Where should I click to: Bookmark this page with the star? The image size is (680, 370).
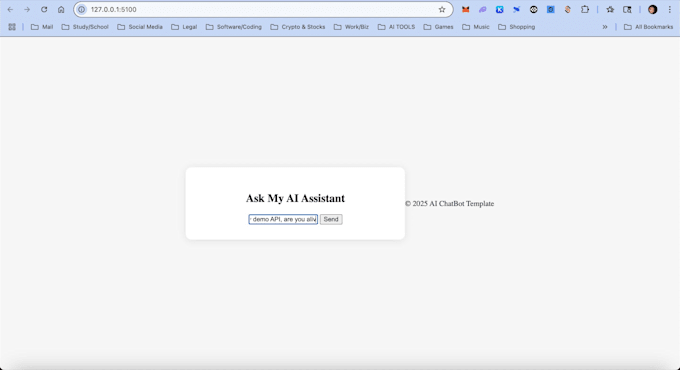(x=442, y=10)
